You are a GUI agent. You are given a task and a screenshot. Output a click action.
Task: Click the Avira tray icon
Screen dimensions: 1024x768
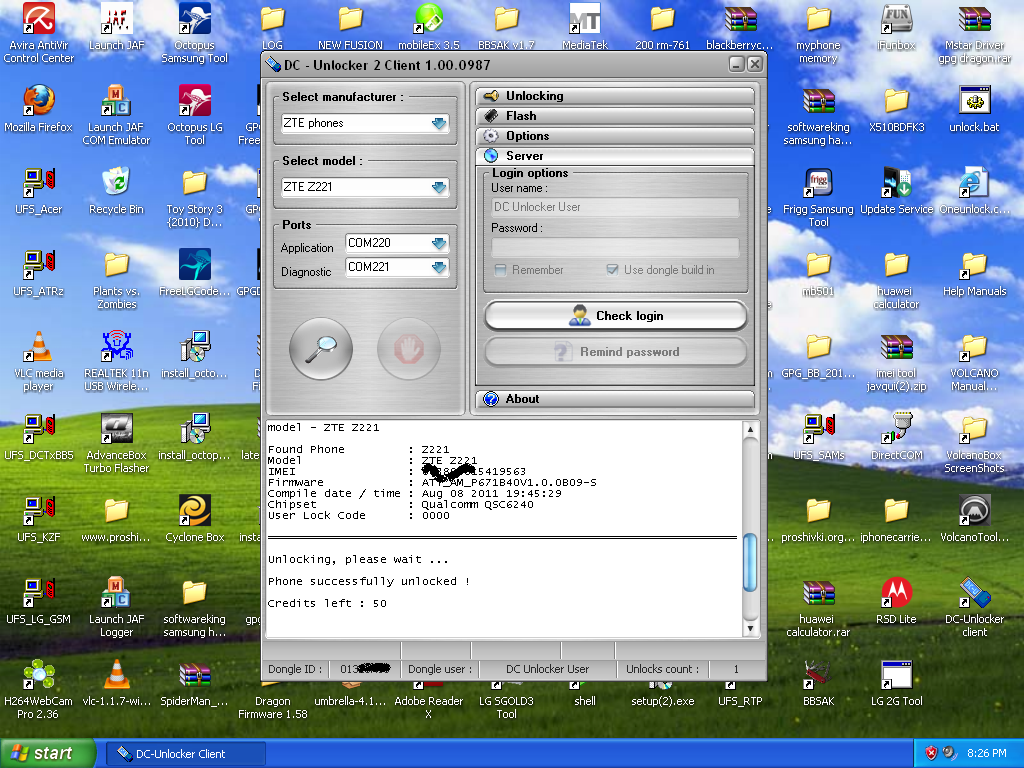click(931, 754)
